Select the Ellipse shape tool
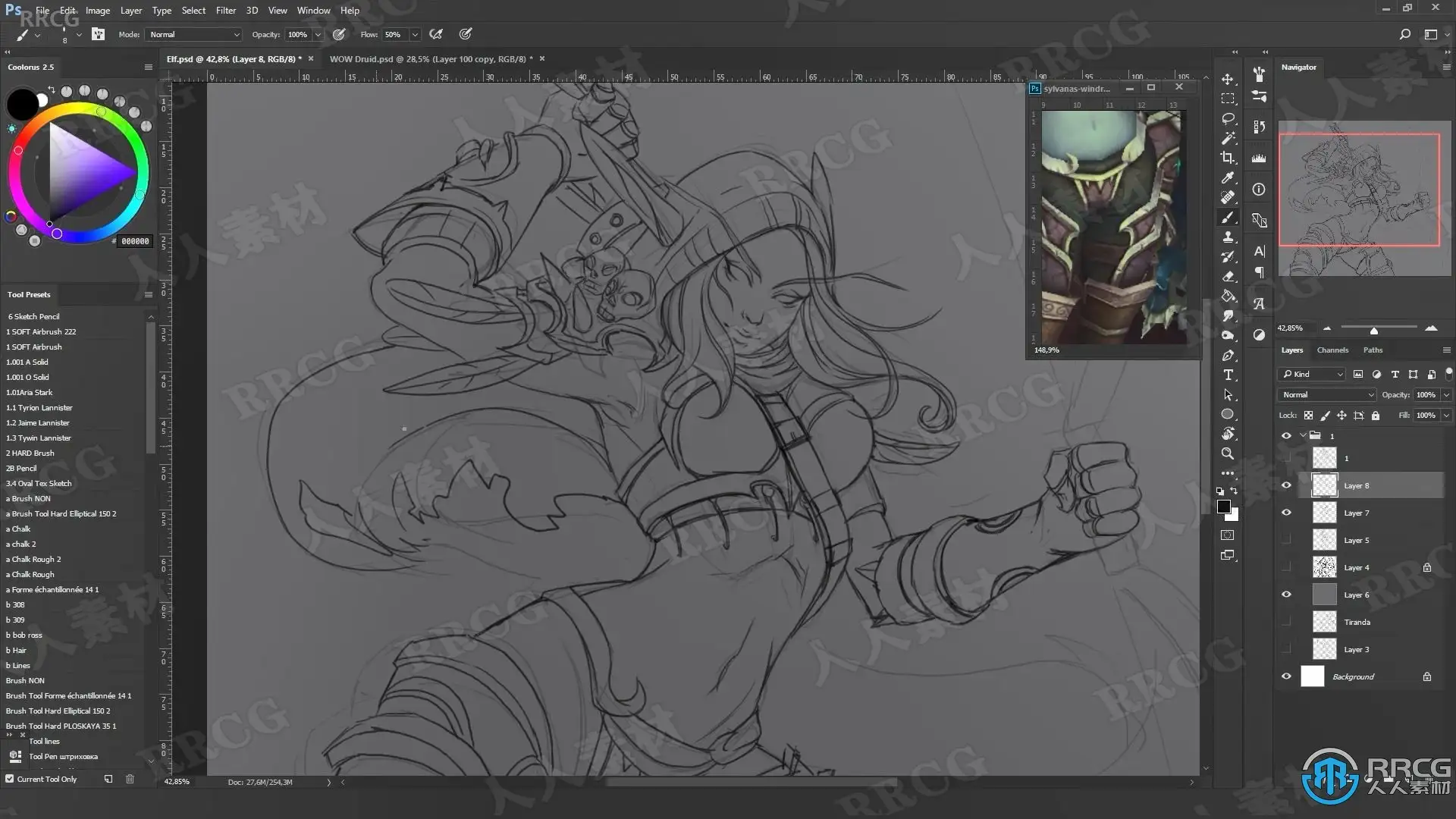This screenshot has width=1456, height=819. pyautogui.click(x=1228, y=414)
